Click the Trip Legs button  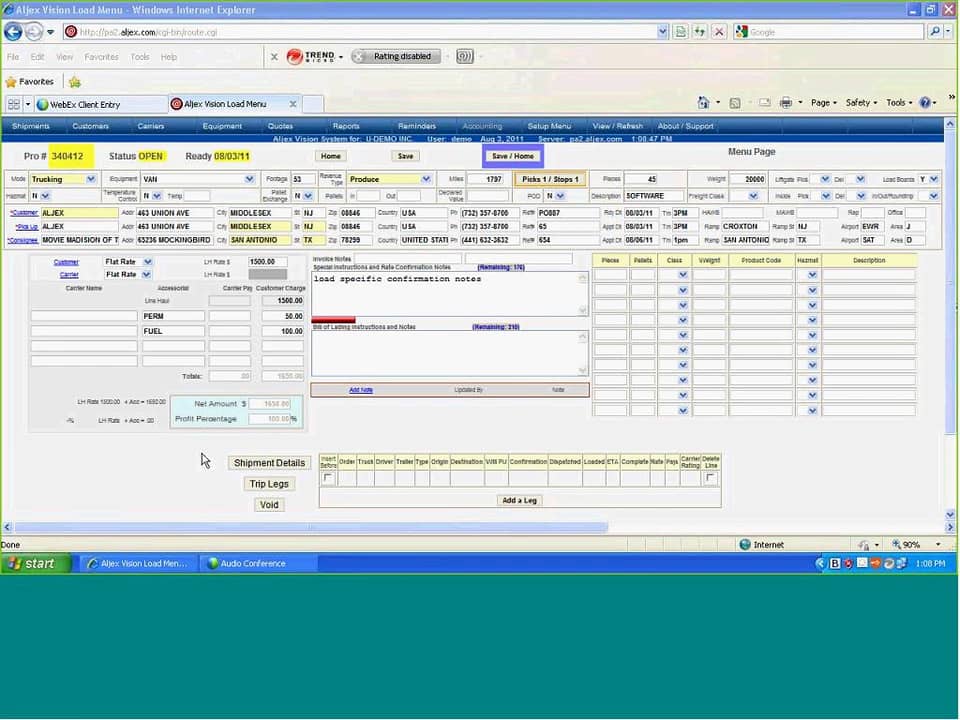(269, 484)
